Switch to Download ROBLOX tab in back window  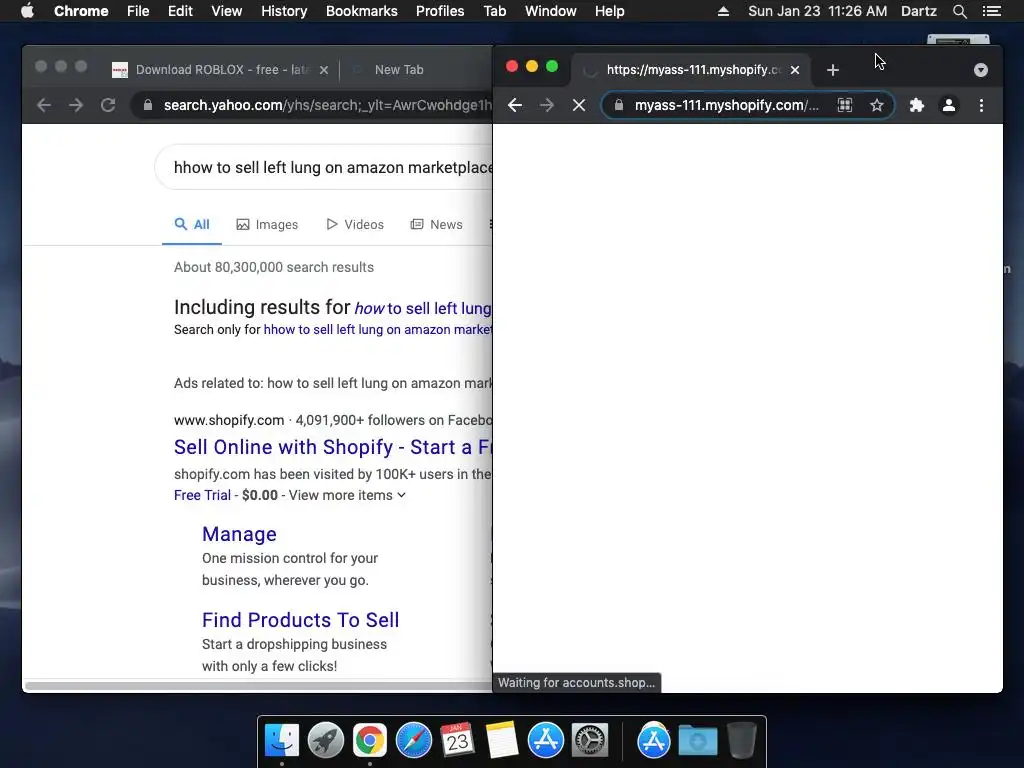[221, 69]
